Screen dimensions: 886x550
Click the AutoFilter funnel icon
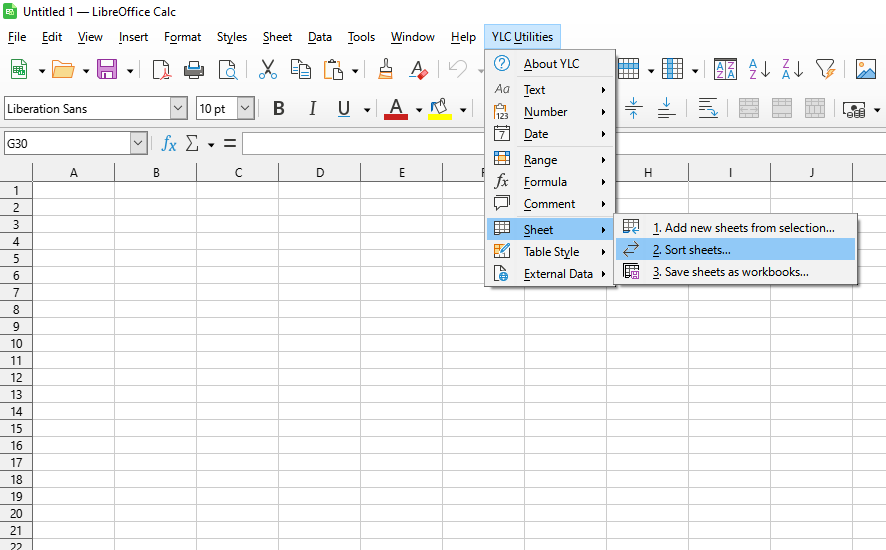tap(825, 69)
